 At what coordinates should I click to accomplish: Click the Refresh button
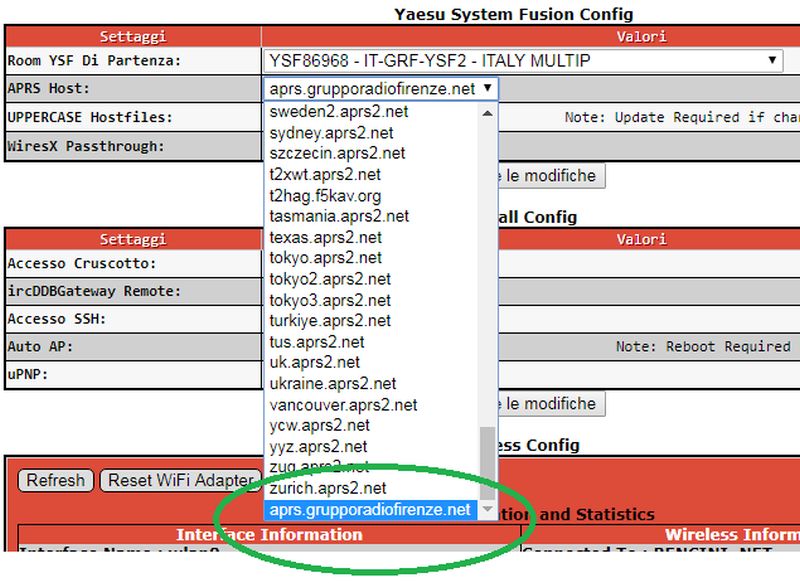[x=56, y=480]
